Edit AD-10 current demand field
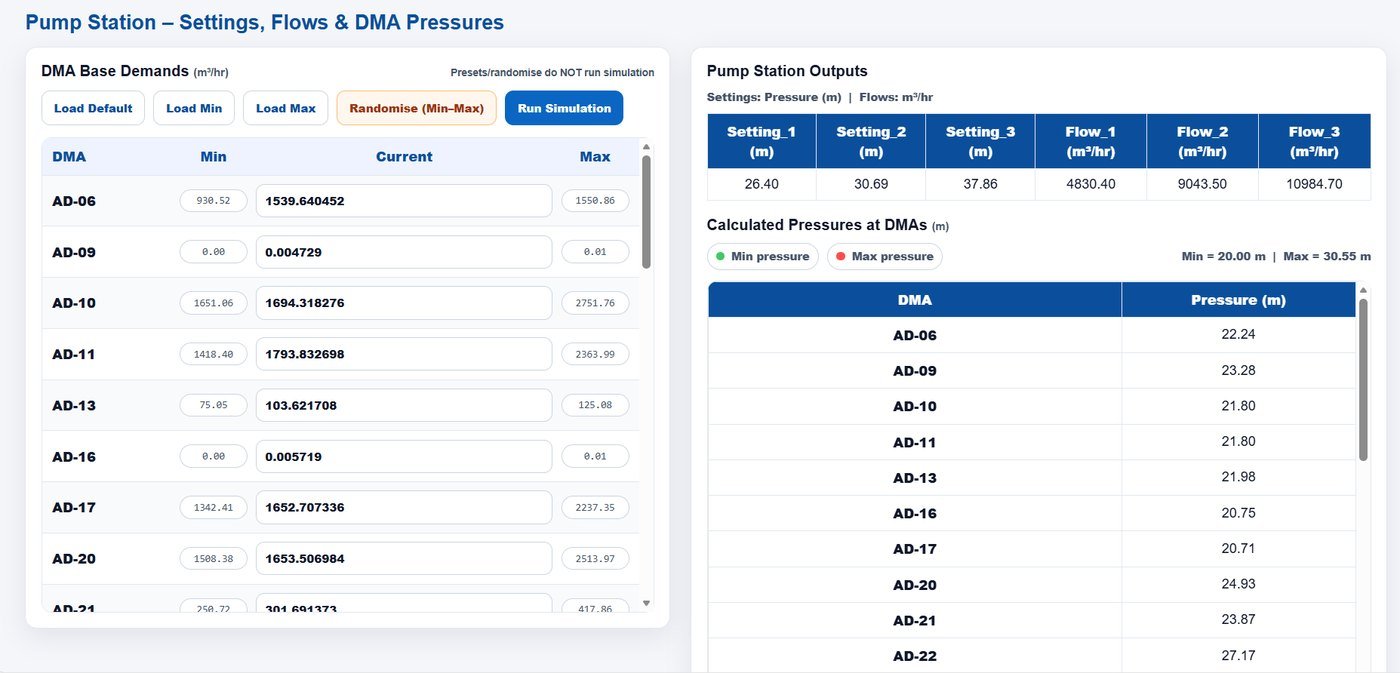This screenshot has width=1400, height=673. pos(404,303)
